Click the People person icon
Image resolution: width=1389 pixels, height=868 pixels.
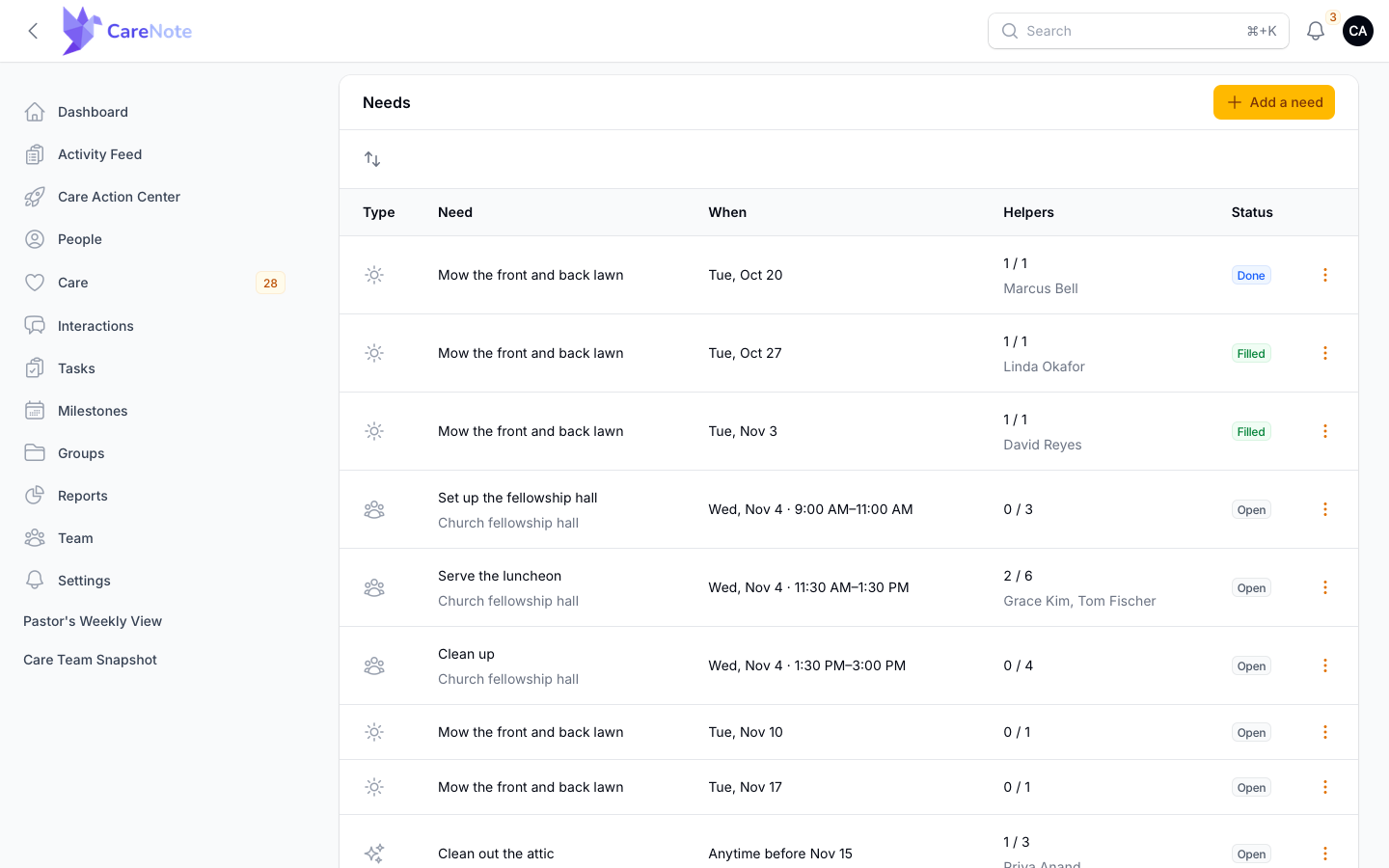click(35, 239)
